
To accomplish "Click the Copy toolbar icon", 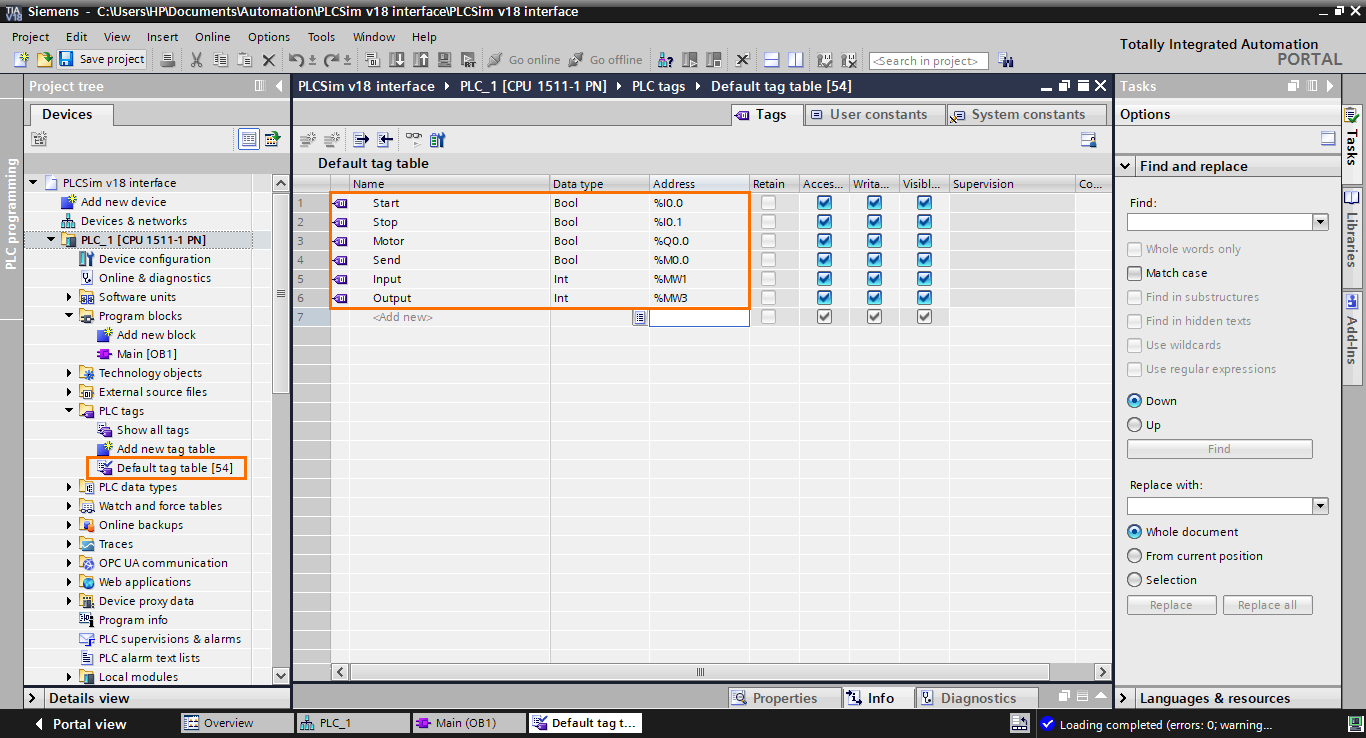I will coord(220,60).
